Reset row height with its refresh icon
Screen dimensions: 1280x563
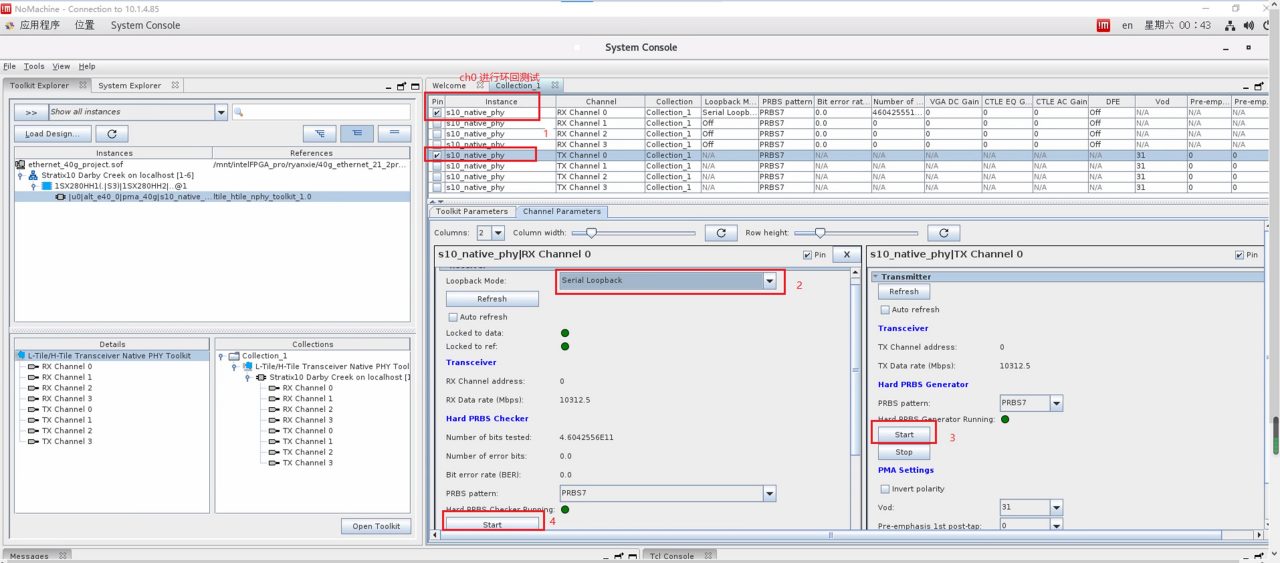(944, 233)
